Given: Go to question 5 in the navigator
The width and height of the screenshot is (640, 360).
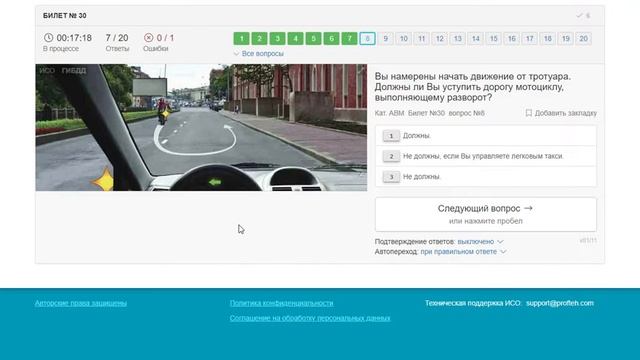Looking at the screenshot, I should (313, 39).
